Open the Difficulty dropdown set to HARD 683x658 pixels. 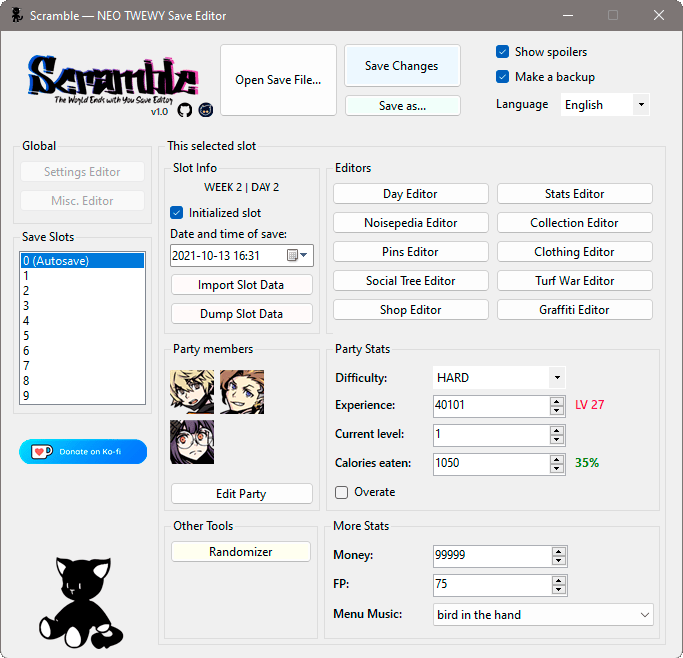click(x=499, y=378)
